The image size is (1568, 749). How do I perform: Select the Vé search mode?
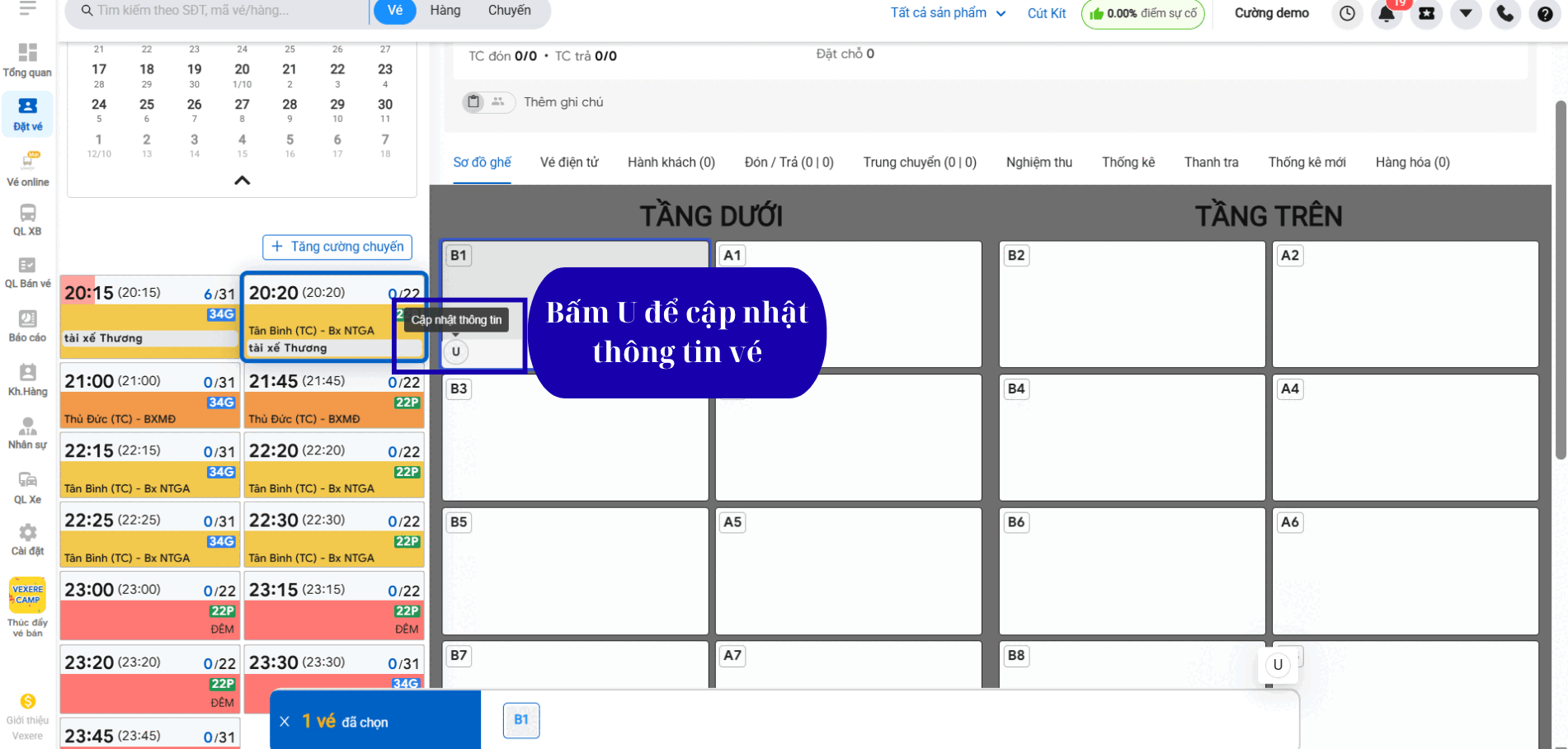(395, 11)
